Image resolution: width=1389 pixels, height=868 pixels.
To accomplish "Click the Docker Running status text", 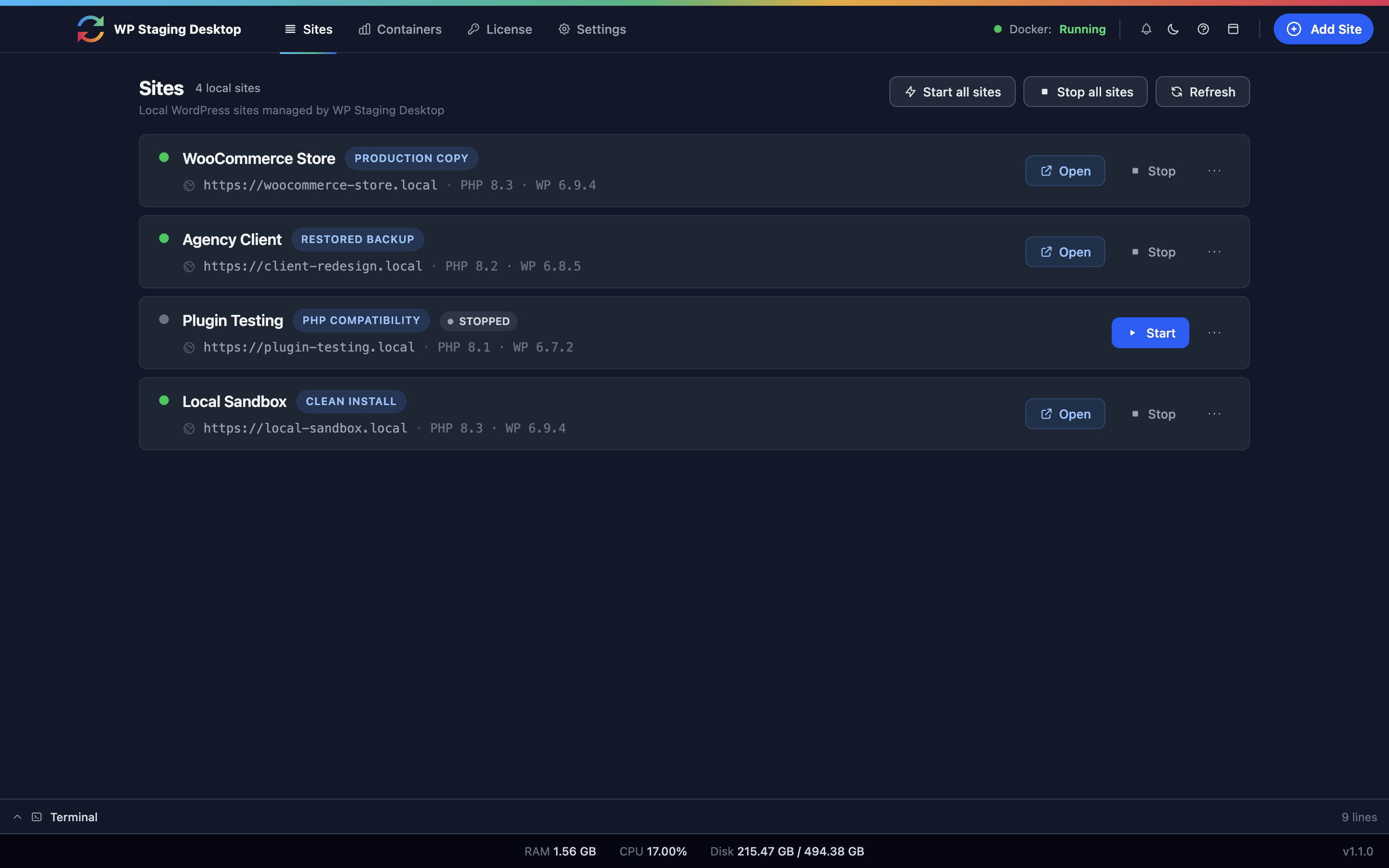I will (1057, 29).
